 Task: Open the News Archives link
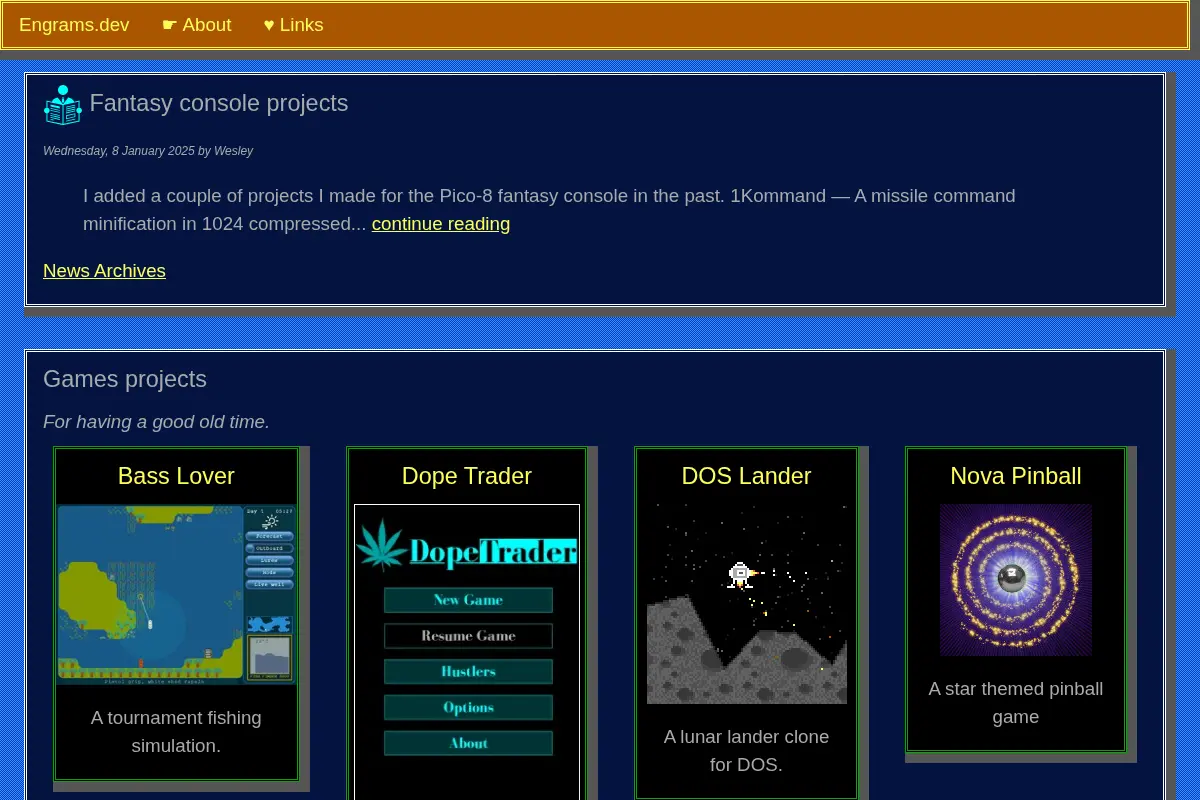tap(104, 271)
